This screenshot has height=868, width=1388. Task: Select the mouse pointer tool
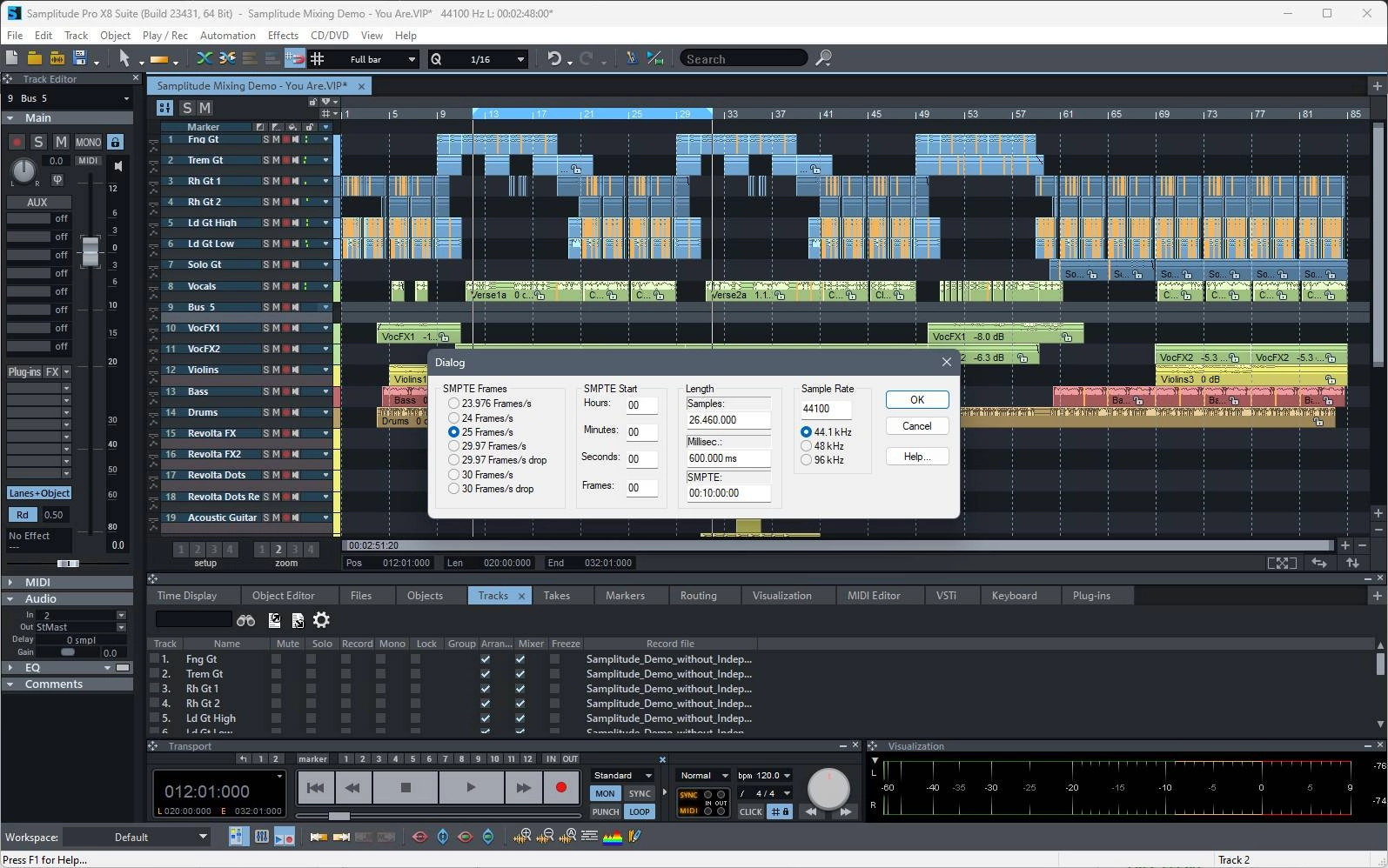coord(124,58)
